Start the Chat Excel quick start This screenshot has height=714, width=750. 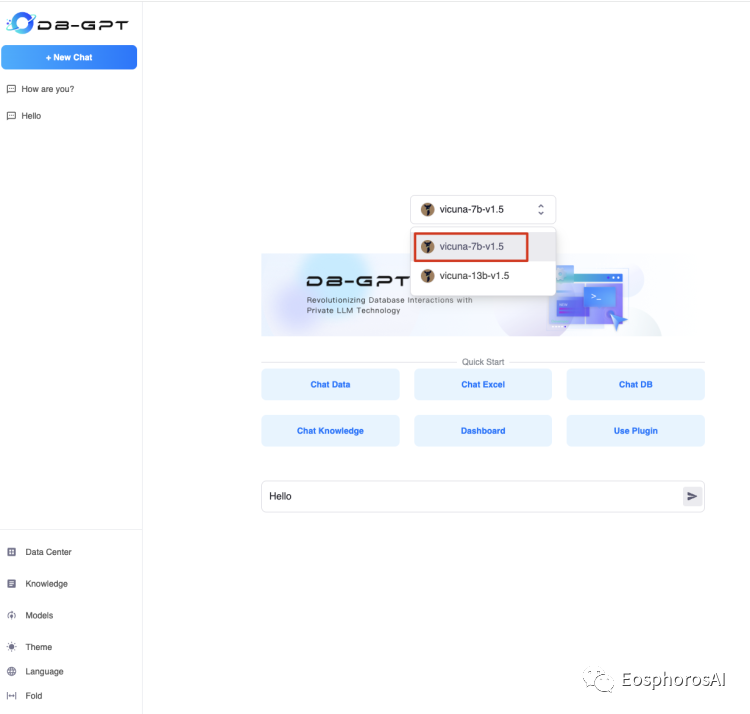(x=483, y=384)
